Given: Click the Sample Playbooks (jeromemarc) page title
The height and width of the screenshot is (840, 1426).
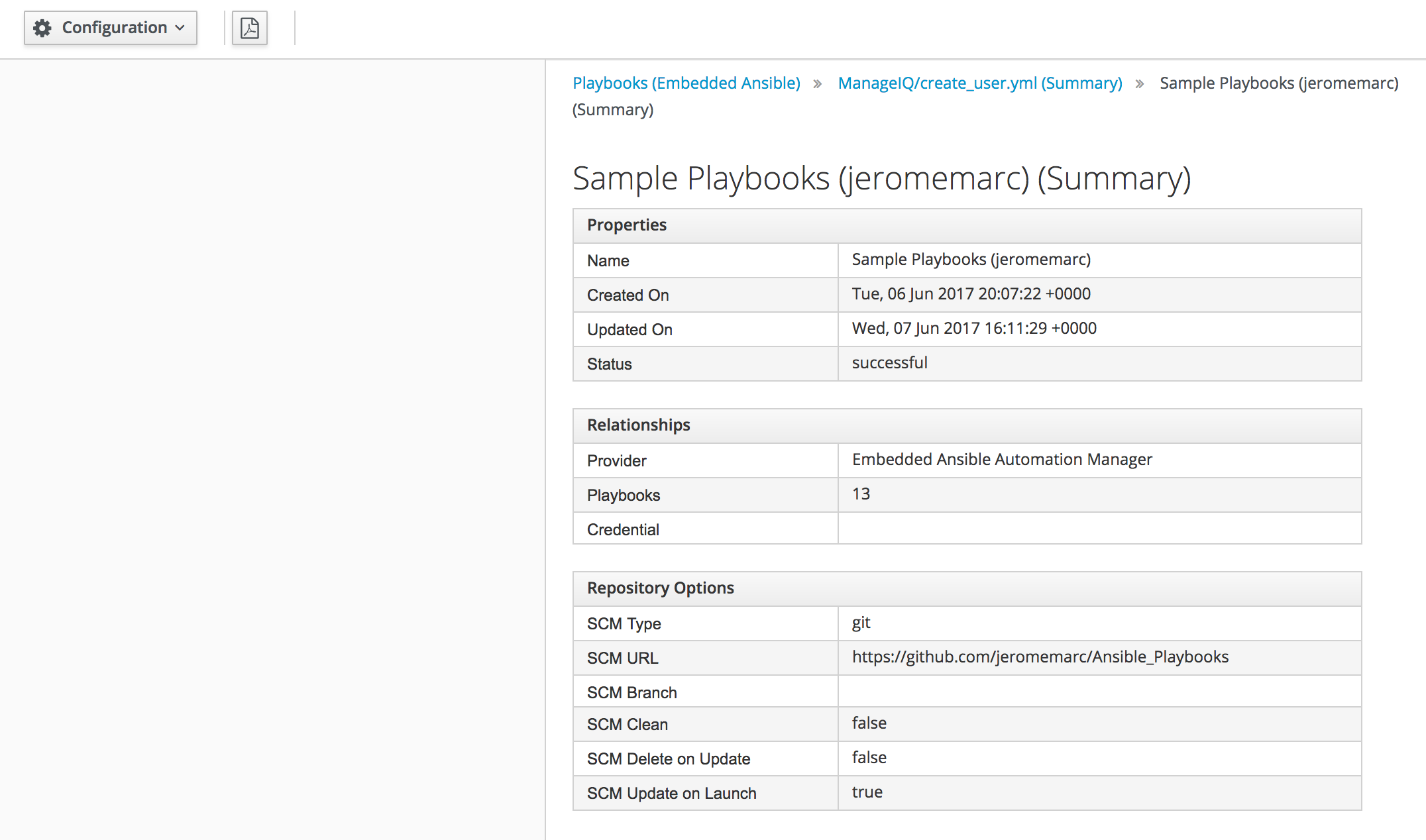Looking at the screenshot, I should pyautogui.click(x=882, y=179).
